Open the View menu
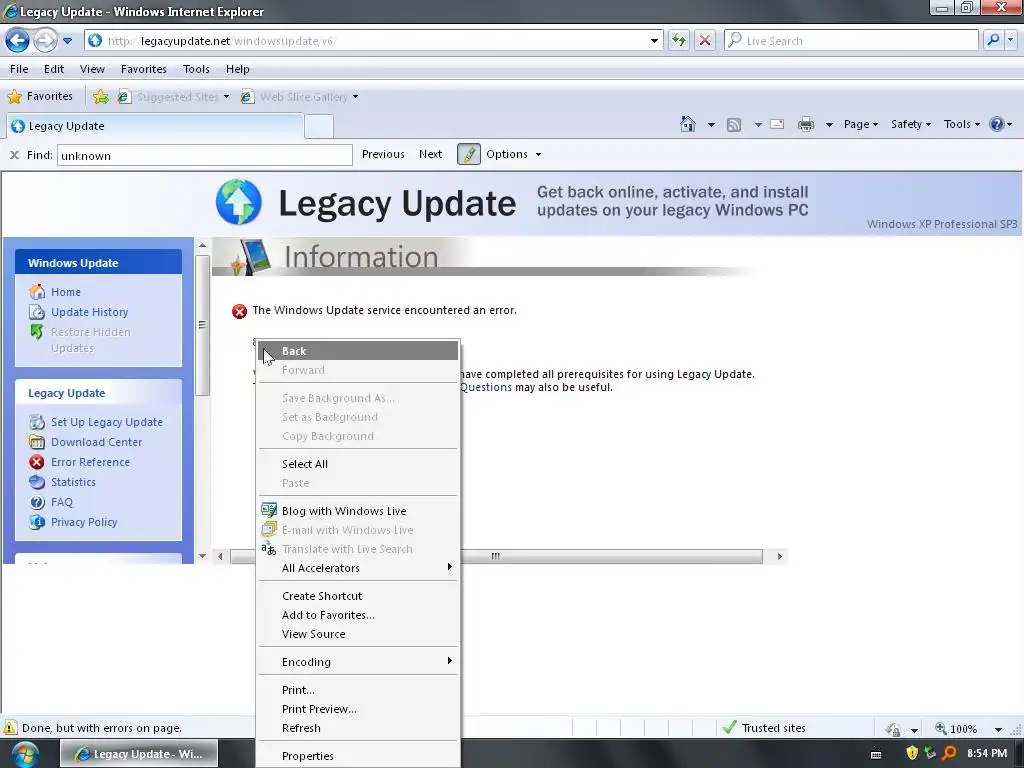The width and height of the screenshot is (1024, 768). point(92,69)
